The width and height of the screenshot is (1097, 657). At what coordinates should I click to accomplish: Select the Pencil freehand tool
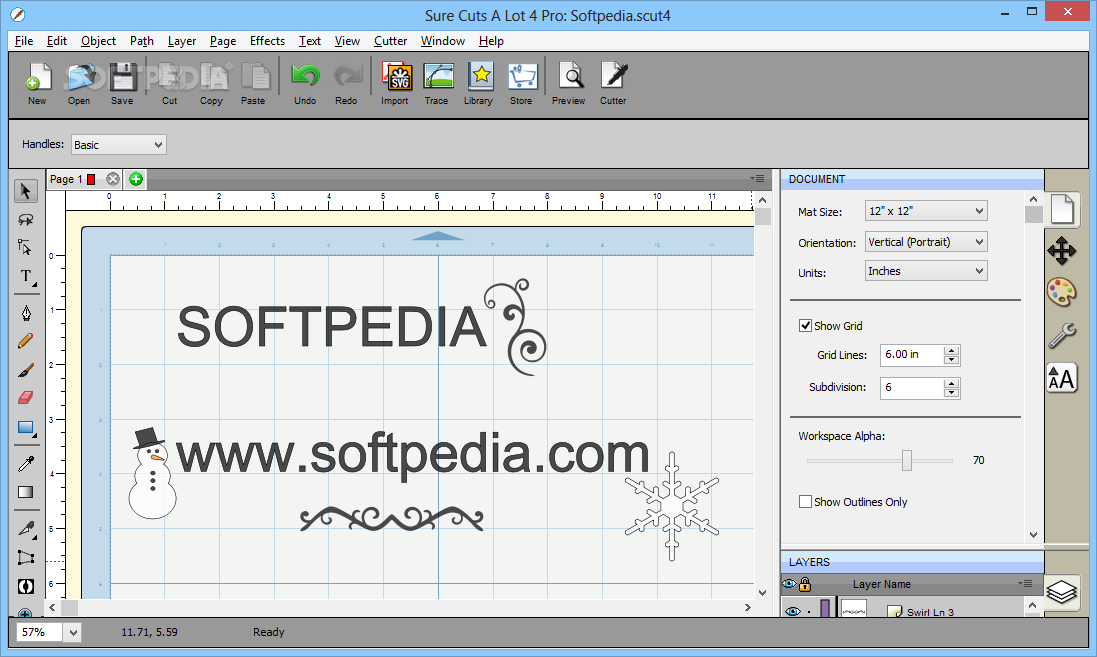point(25,341)
